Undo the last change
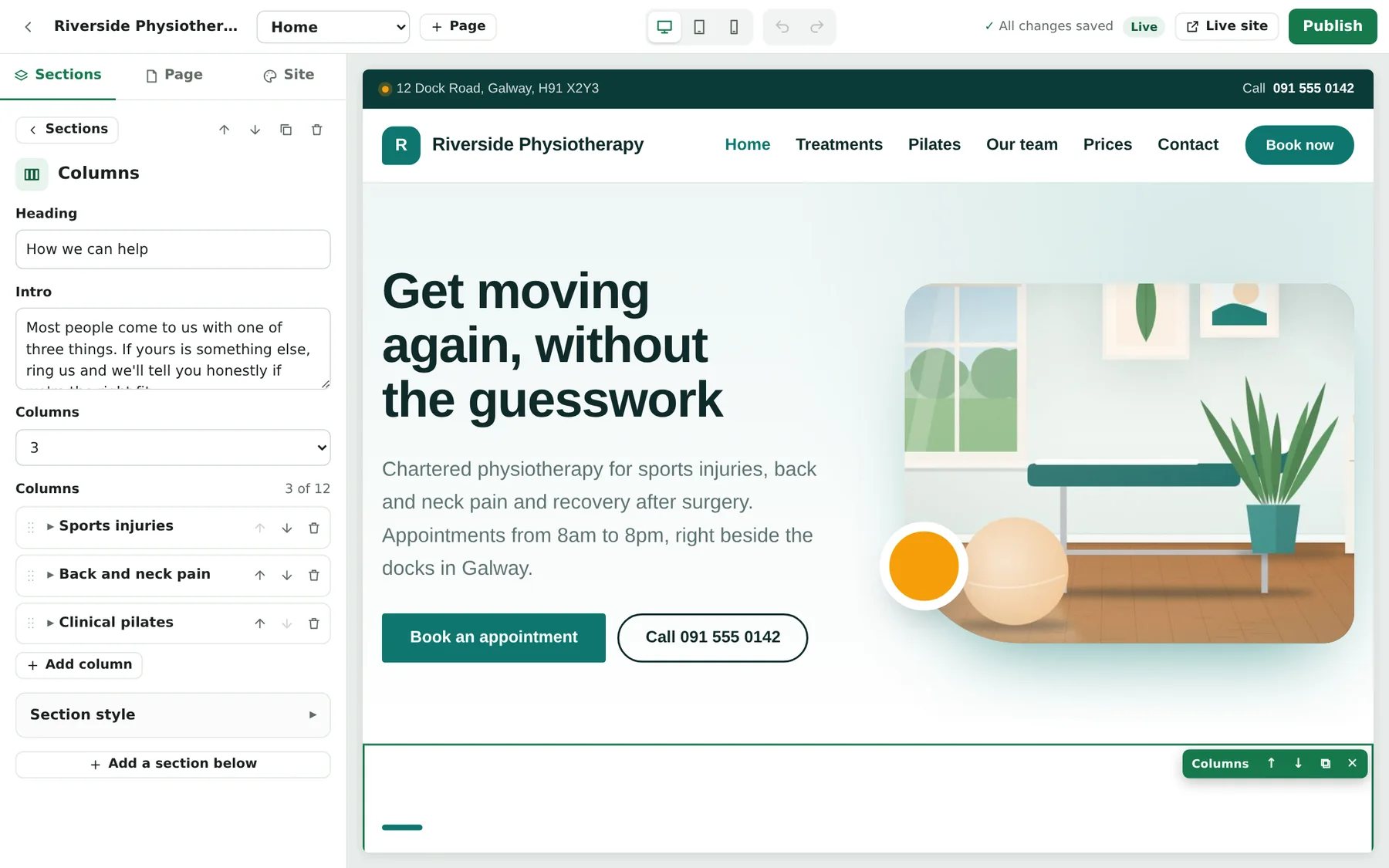 pyautogui.click(x=782, y=27)
